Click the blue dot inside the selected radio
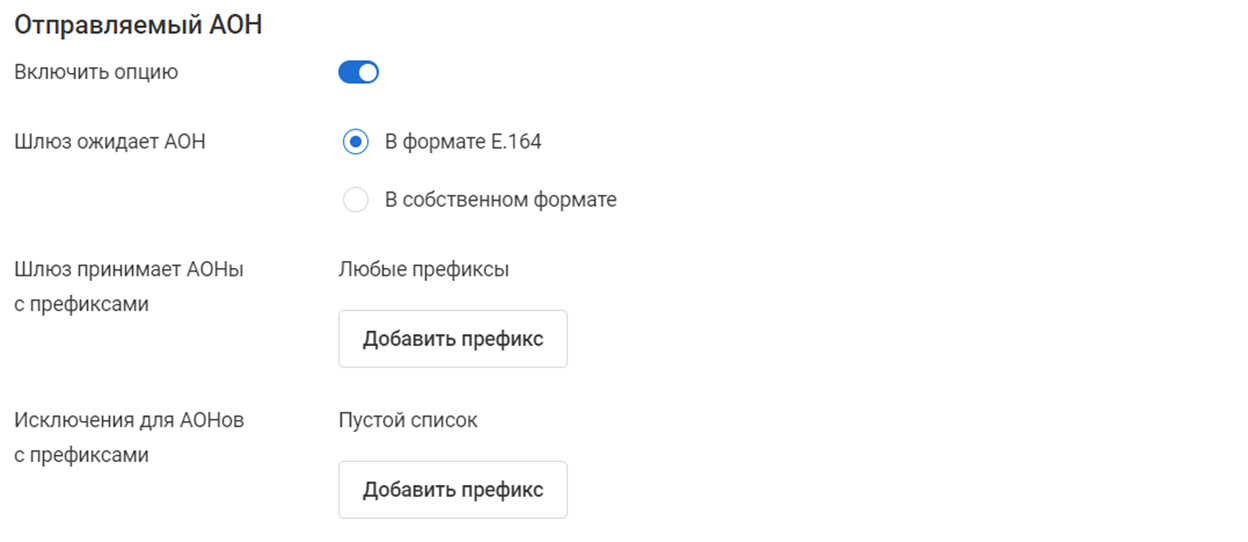Image resolution: width=1248 pixels, height=542 pixels. pyautogui.click(x=355, y=142)
